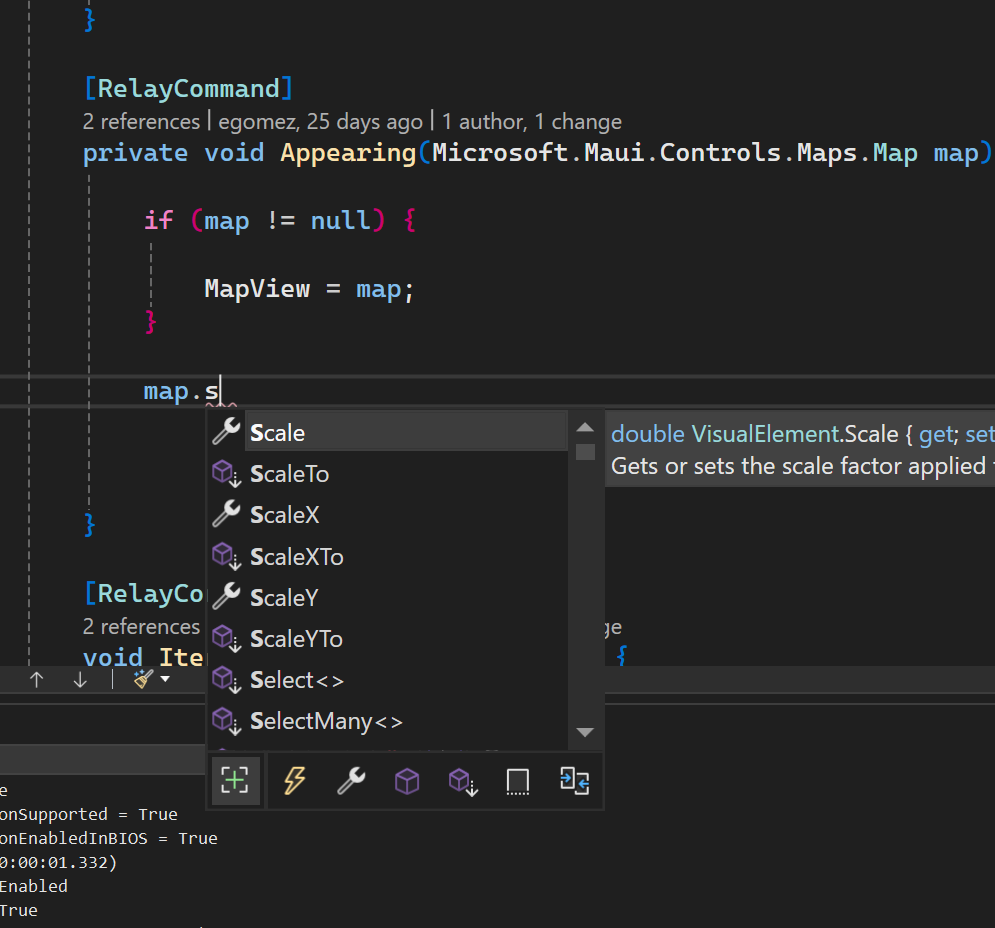
Task: Open the '2 references' CodeLens above Appearing
Action: tap(141, 122)
